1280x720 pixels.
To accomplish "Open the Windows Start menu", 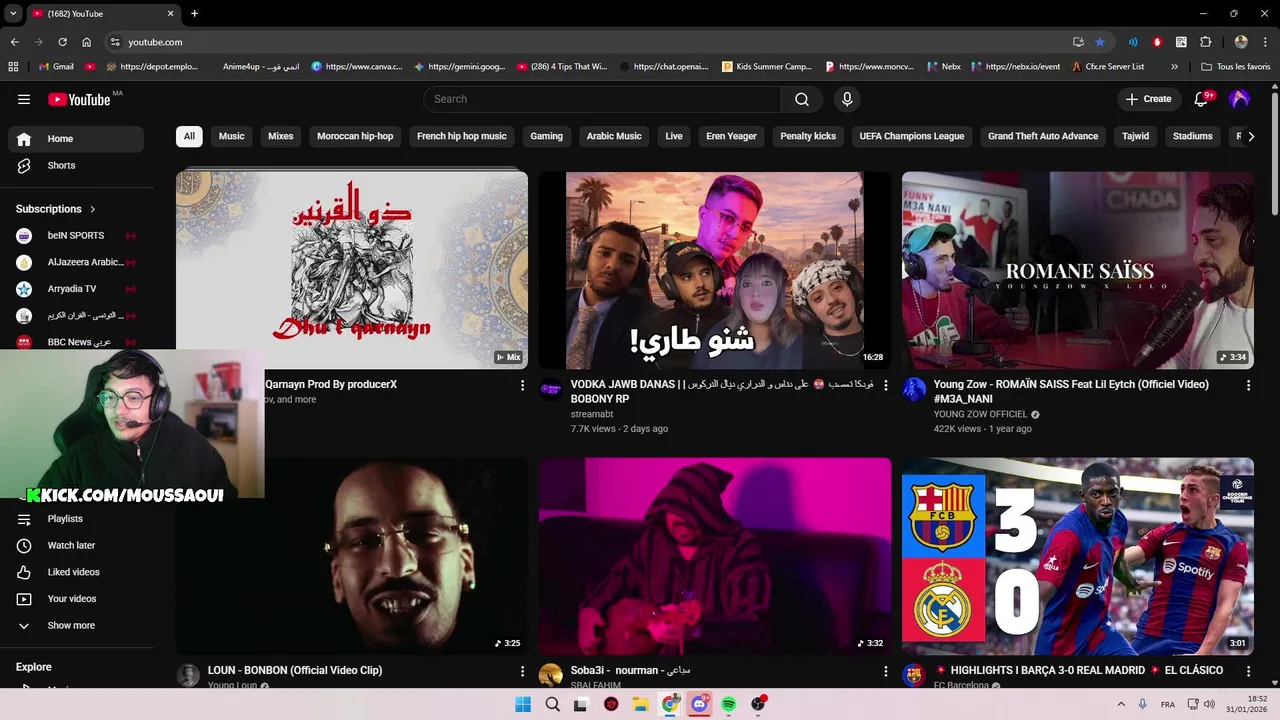I will (523, 704).
